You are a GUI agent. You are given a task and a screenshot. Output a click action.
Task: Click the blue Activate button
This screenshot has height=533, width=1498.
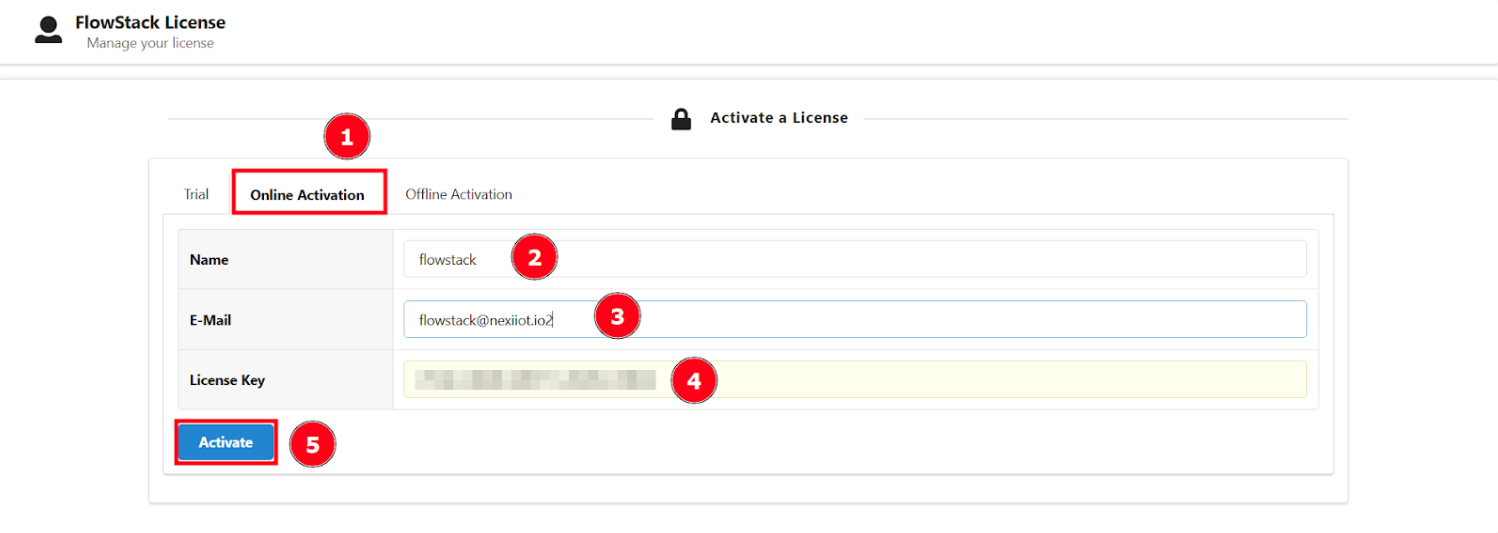click(226, 442)
